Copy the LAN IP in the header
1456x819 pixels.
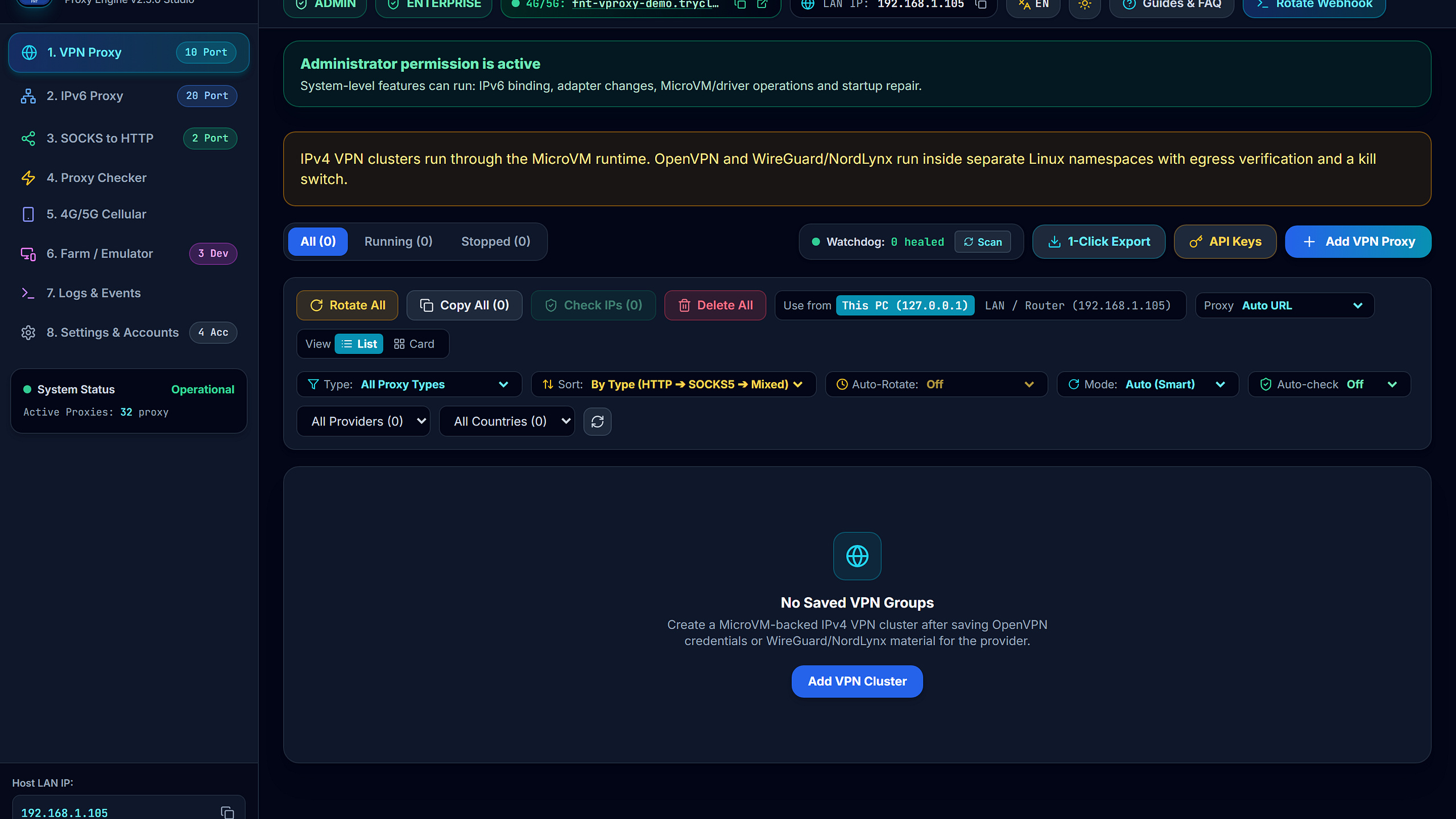tap(981, 5)
